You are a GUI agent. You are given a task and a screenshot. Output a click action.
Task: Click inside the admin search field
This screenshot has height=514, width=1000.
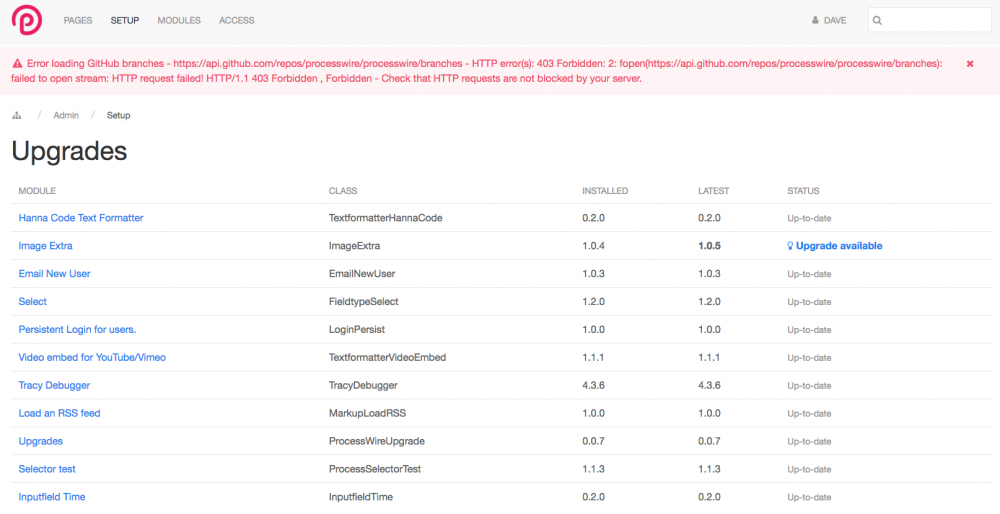point(935,20)
